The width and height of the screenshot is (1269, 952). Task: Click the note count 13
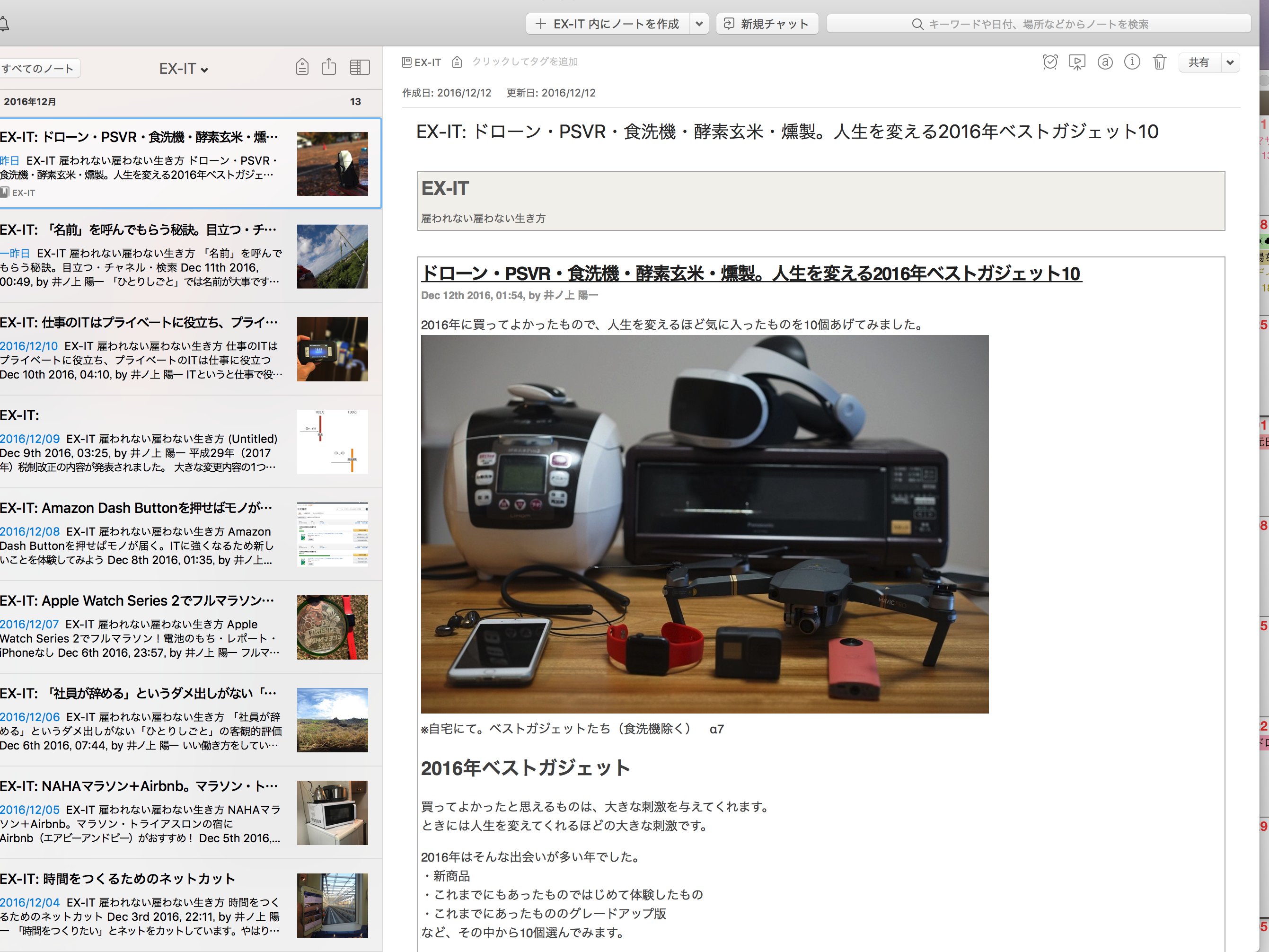point(355,102)
